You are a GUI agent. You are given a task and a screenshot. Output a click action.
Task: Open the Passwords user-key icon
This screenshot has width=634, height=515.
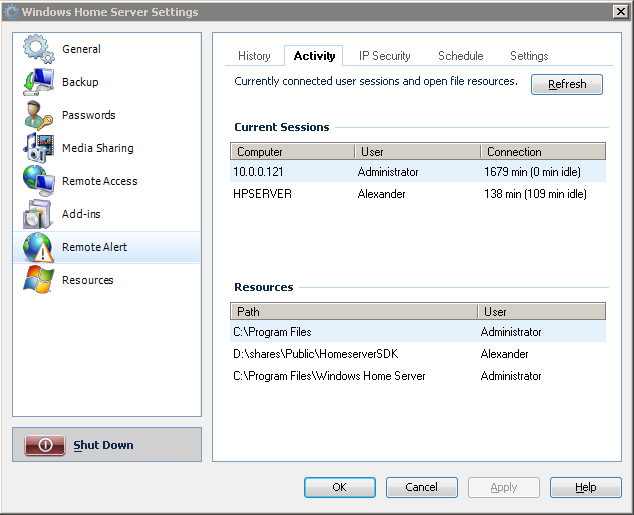click(x=38, y=115)
